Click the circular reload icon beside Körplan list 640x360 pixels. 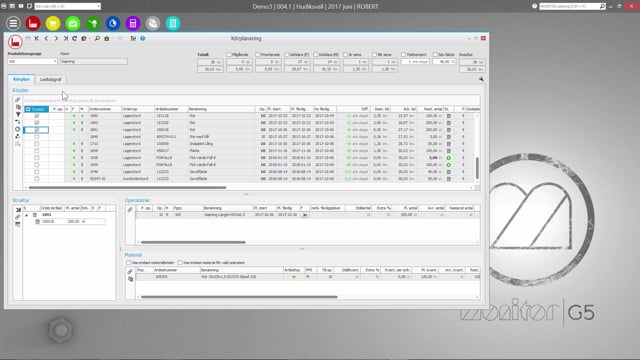pos(18,129)
